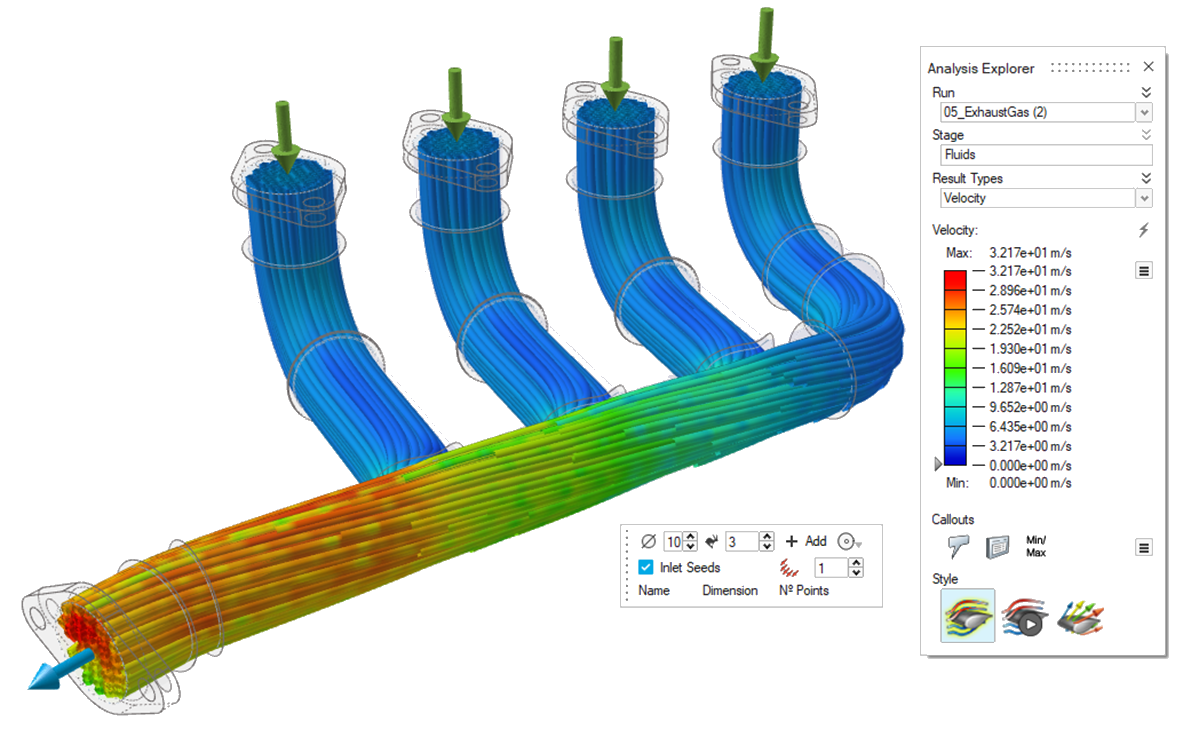The width and height of the screenshot is (1191, 737).
Task: Collapse the Result Types section chevron
Action: 1146,178
